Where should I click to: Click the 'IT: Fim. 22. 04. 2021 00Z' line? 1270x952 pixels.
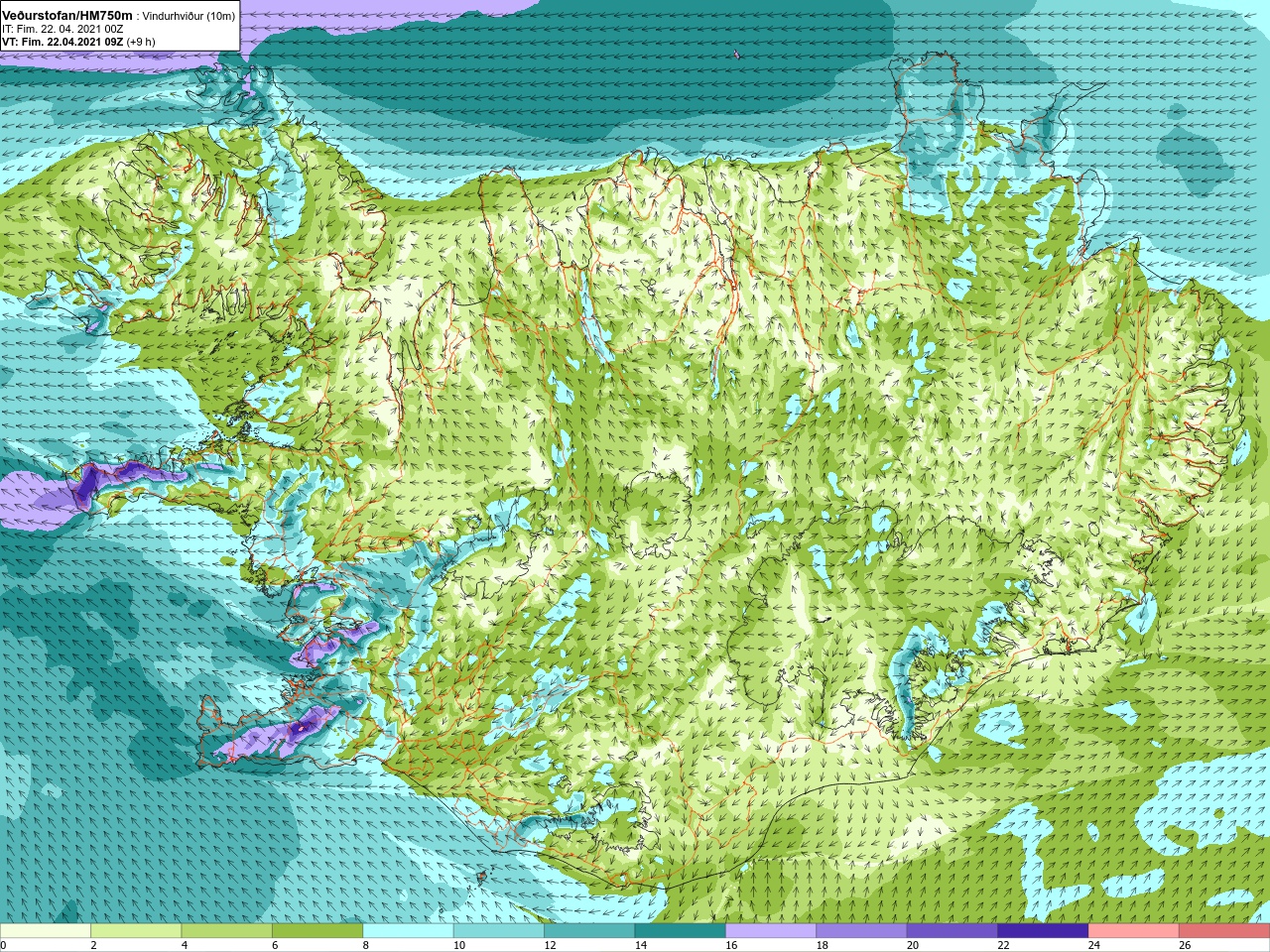tap(63, 29)
